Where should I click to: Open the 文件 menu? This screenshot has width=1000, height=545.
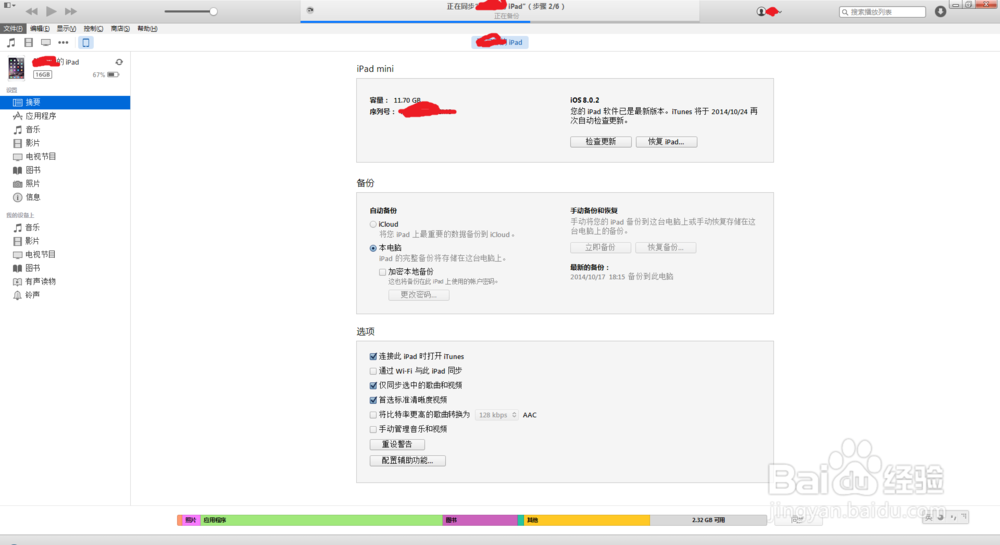coord(13,29)
